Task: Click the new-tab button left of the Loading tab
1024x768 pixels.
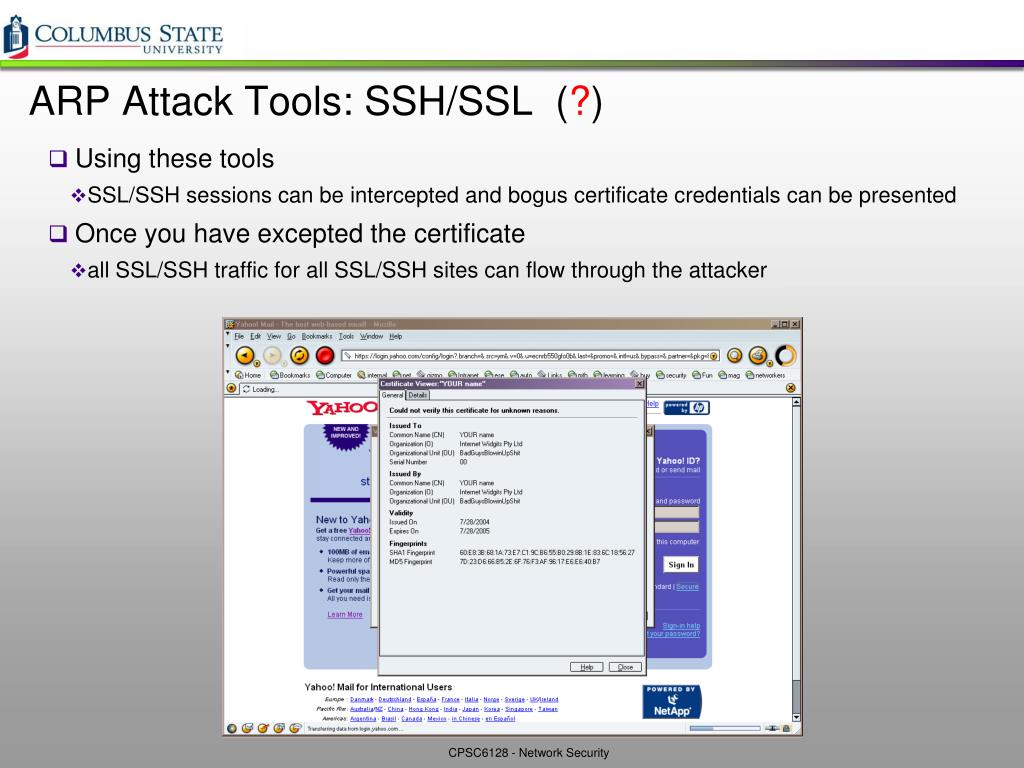Action: (x=231, y=388)
